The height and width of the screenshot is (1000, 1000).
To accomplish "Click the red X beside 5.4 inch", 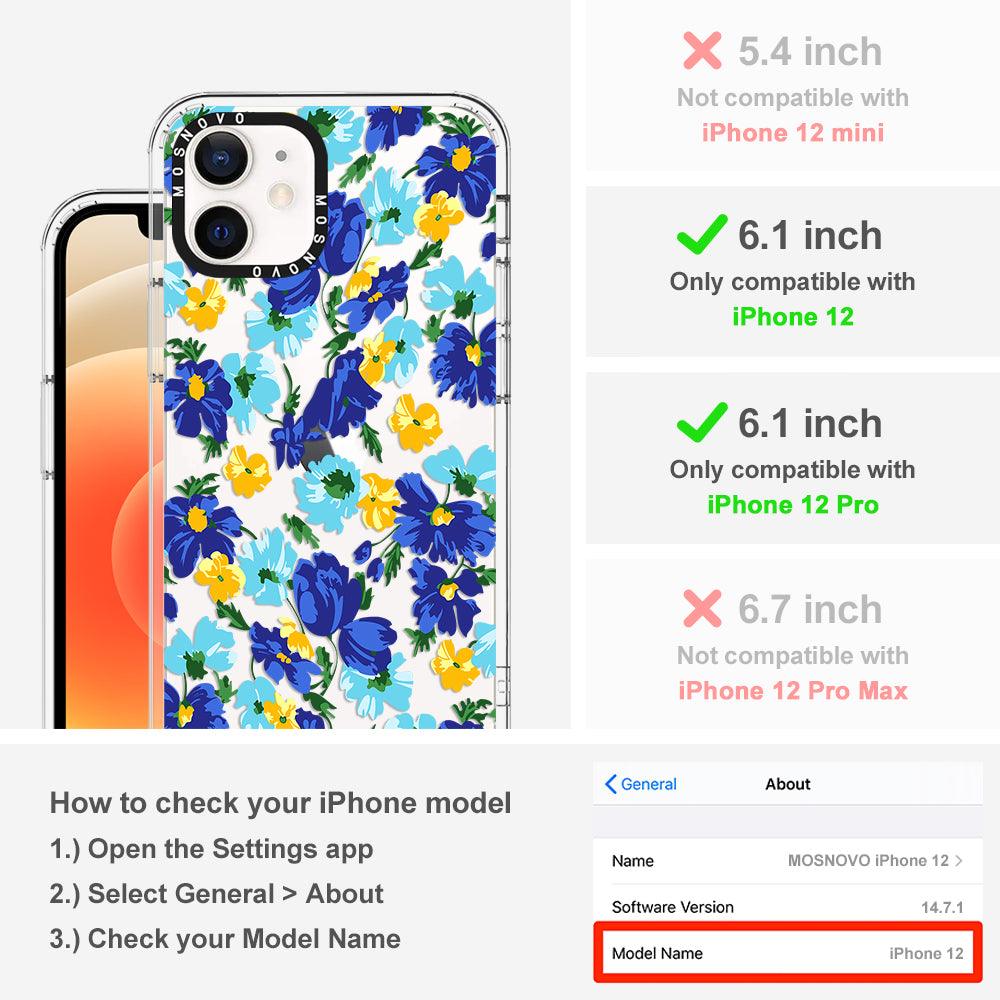I will pyautogui.click(x=702, y=50).
